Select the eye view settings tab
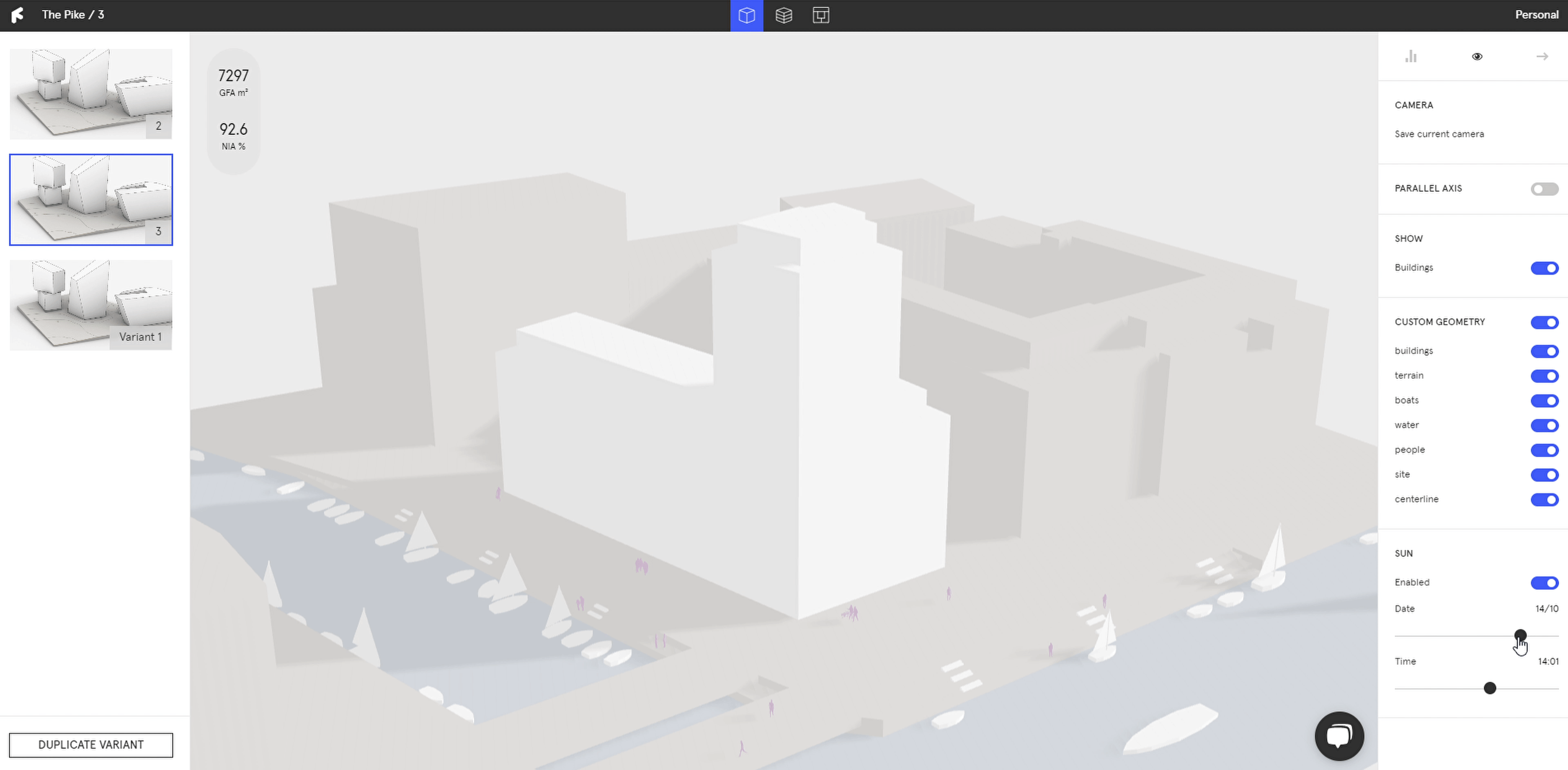This screenshot has width=1568, height=770. pyautogui.click(x=1477, y=57)
